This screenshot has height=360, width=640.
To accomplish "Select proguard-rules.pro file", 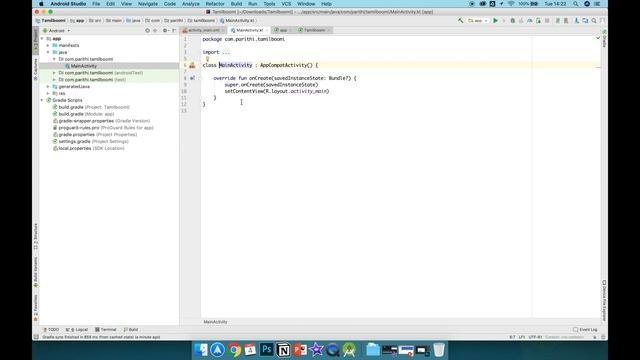I will (x=103, y=128).
